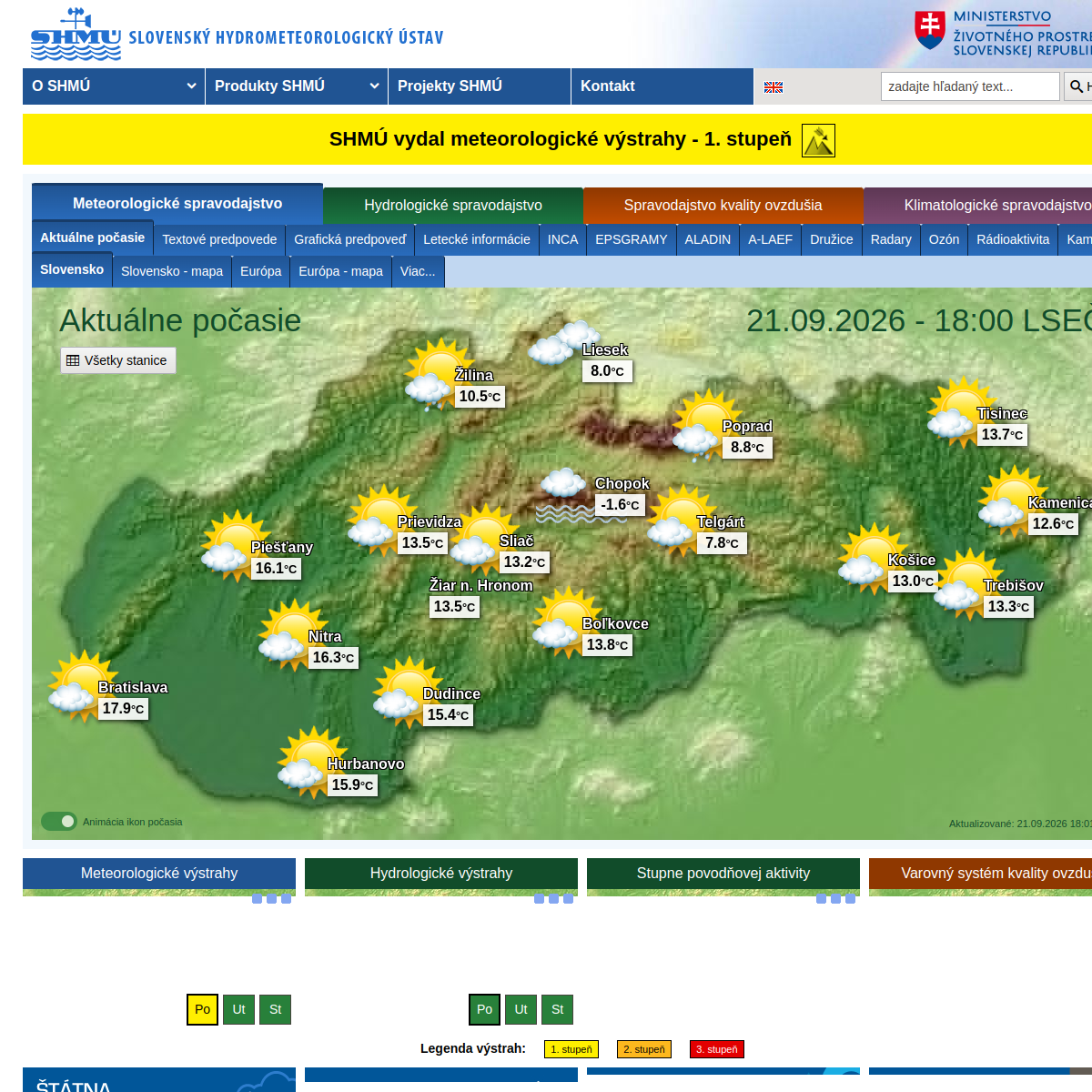Expand the Produkty SHMÚ dropdown menu

[x=297, y=86]
